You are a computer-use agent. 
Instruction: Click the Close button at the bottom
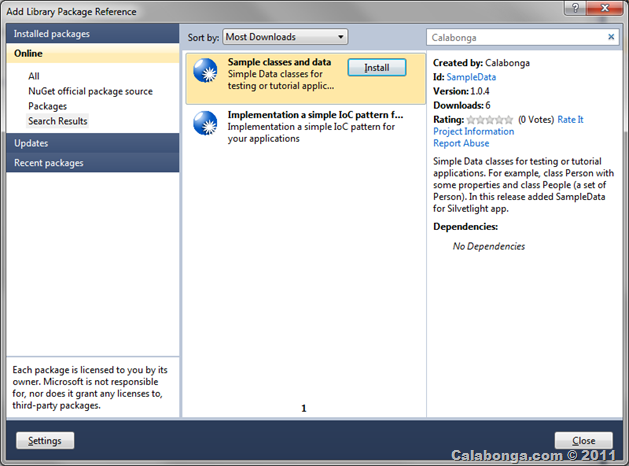coord(583,441)
